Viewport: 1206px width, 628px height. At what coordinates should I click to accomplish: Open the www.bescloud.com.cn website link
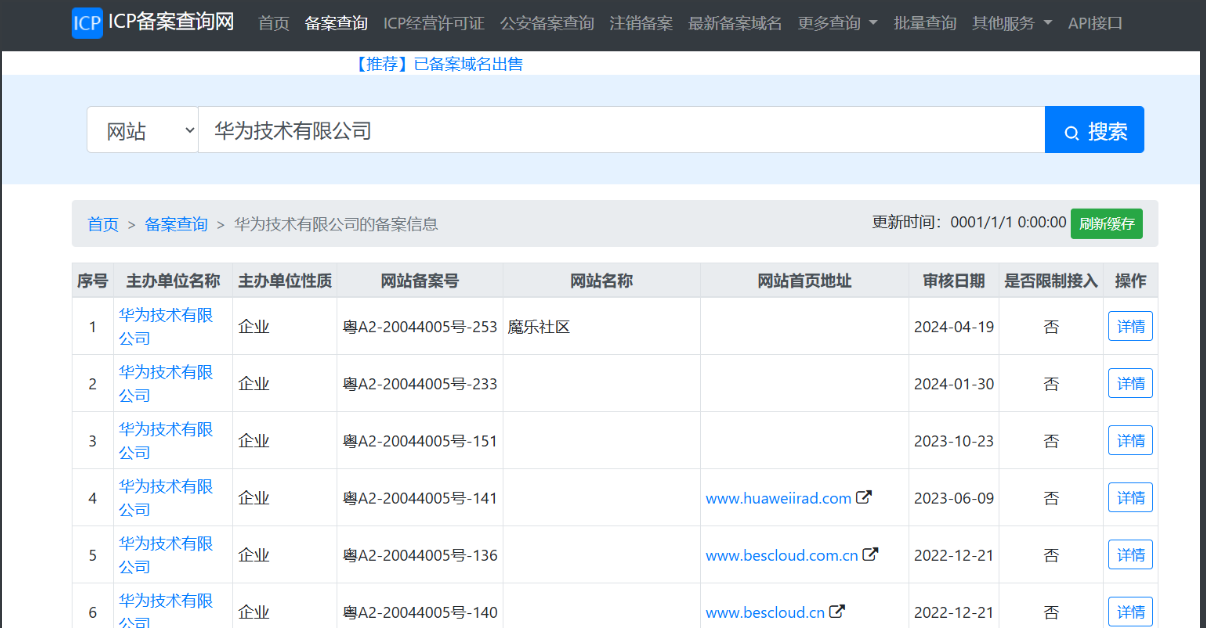click(x=782, y=555)
